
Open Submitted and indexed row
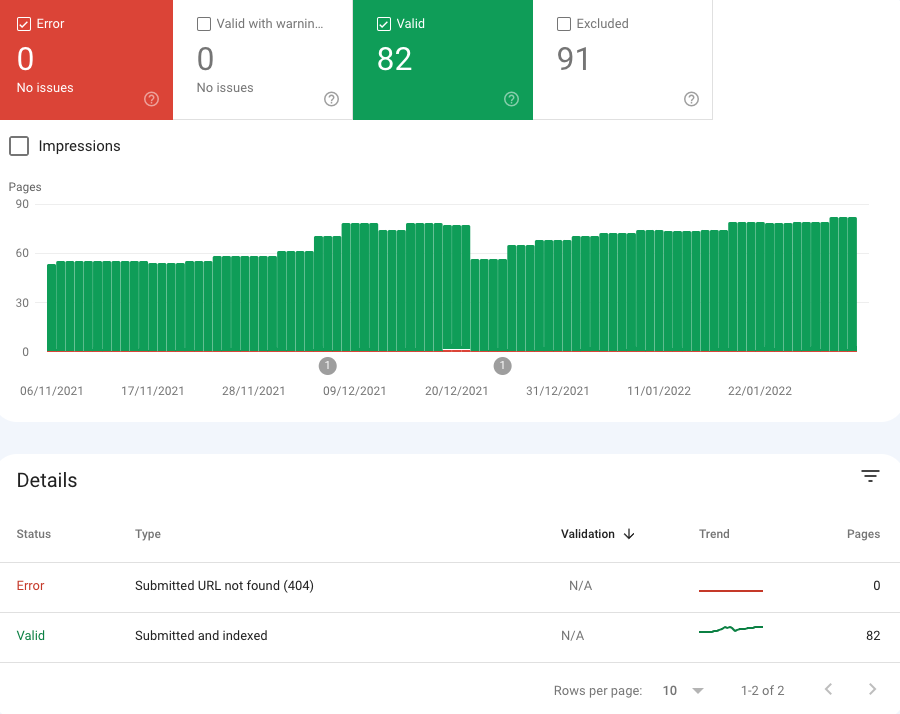click(450, 637)
